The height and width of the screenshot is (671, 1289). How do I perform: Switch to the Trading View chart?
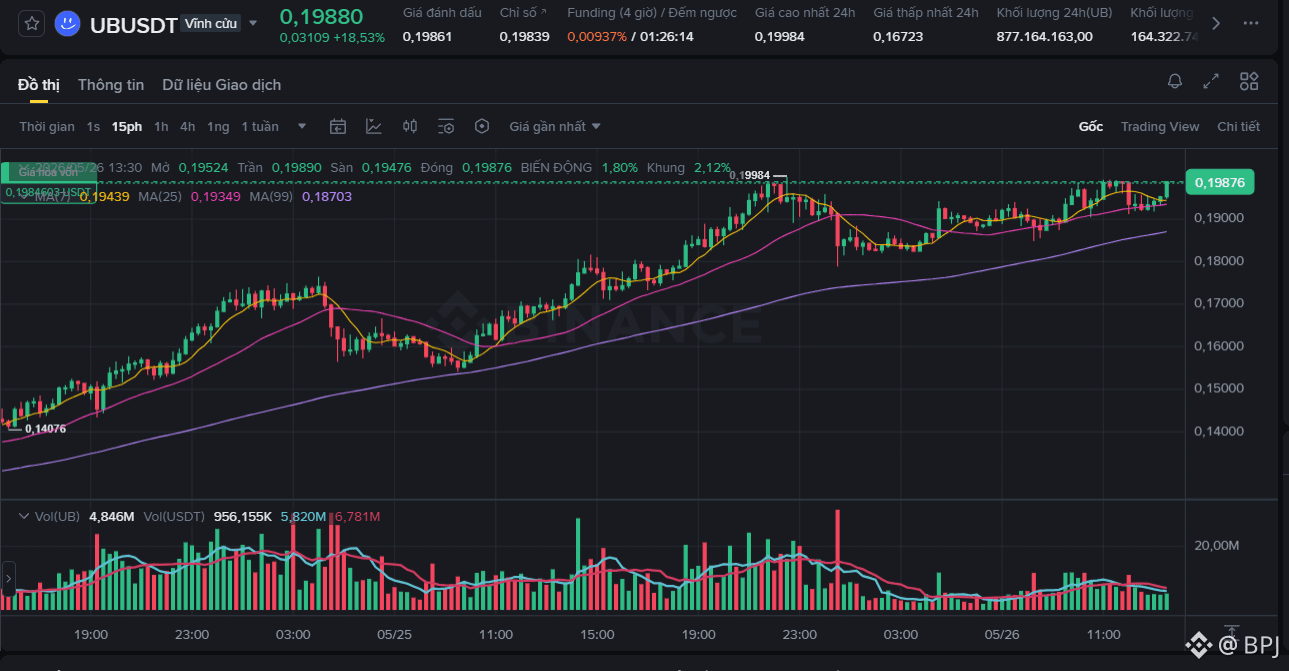tap(1160, 126)
